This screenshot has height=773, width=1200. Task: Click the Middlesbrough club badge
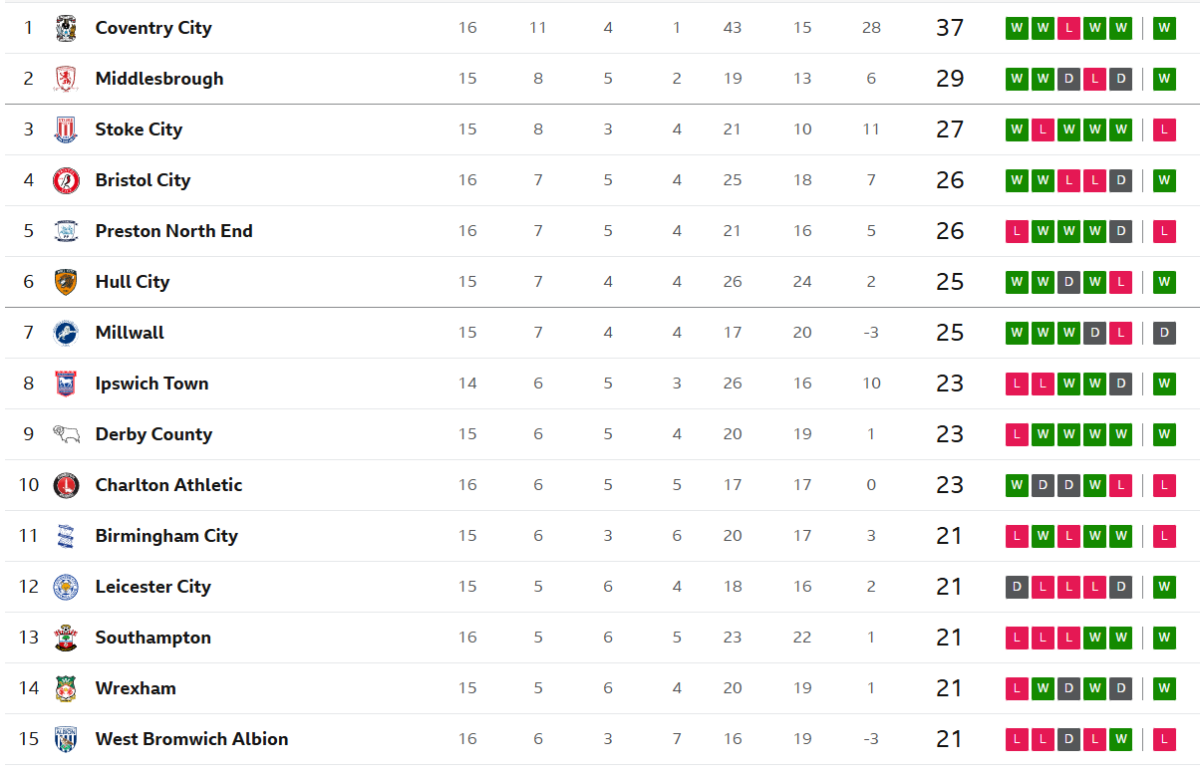point(66,79)
